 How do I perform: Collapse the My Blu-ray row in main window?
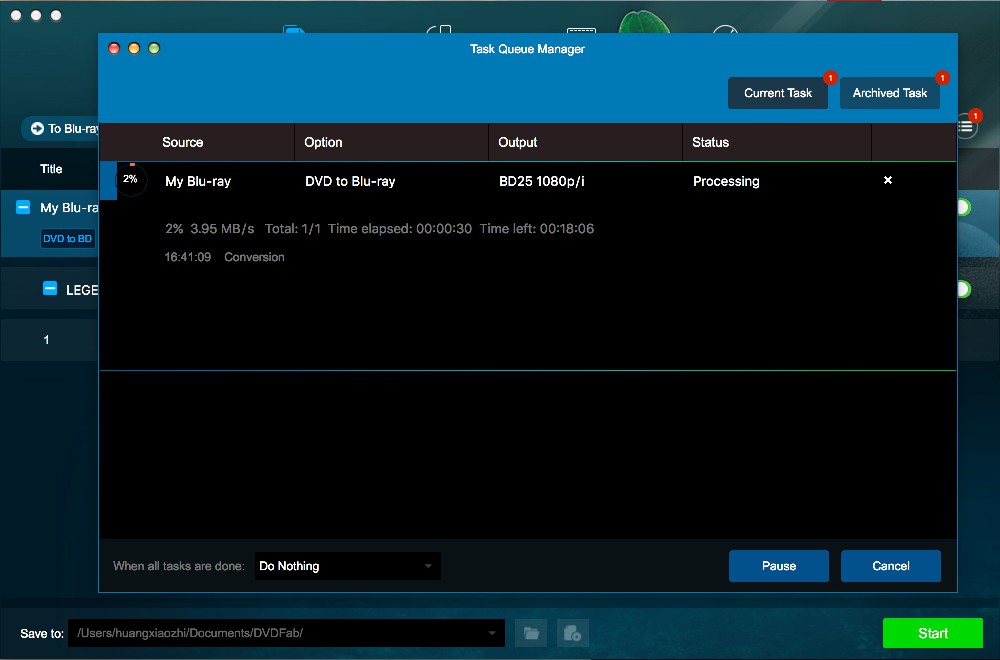pyautogui.click(x=23, y=207)
